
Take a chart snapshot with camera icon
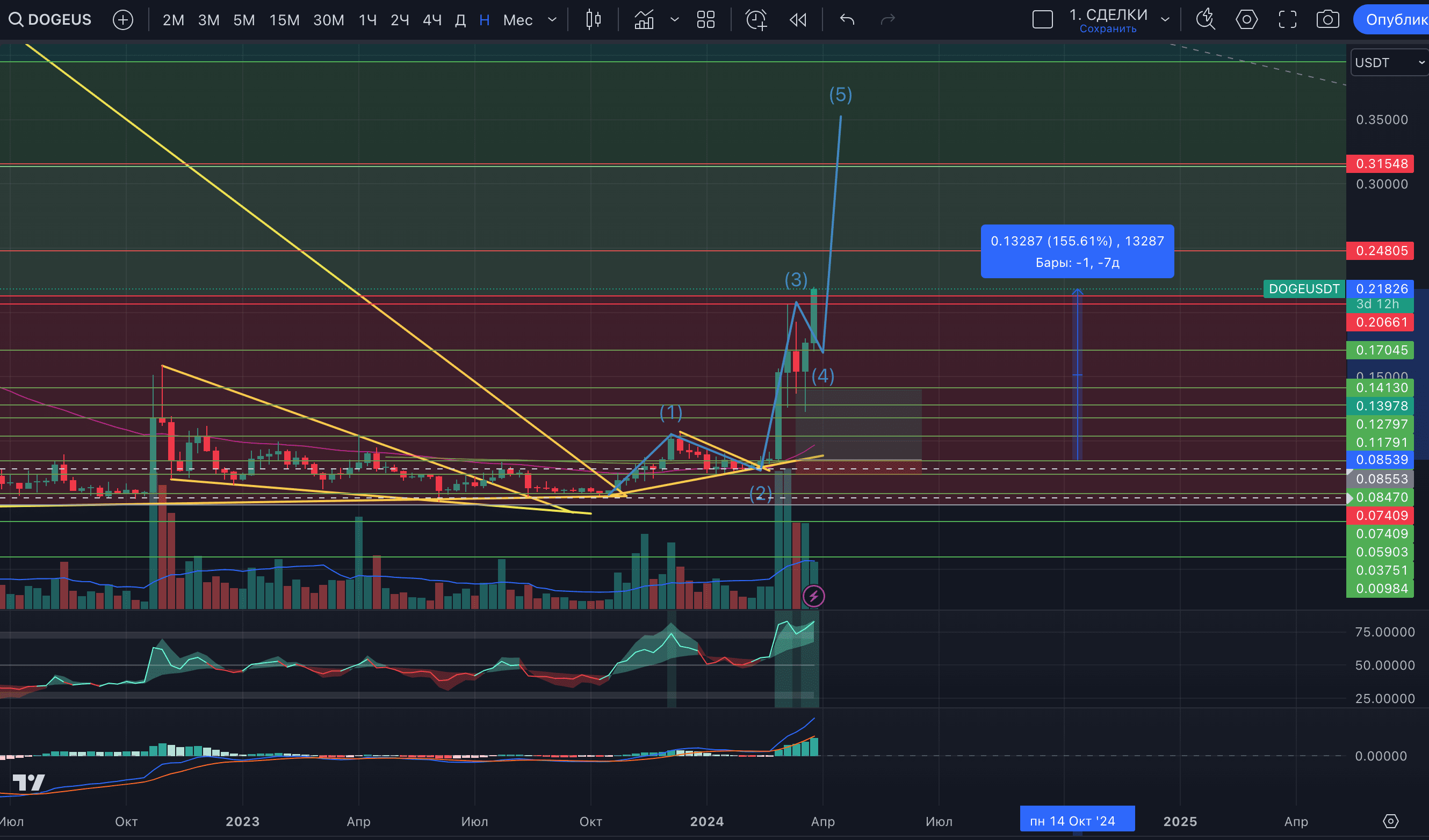(x=1329, y=19)
